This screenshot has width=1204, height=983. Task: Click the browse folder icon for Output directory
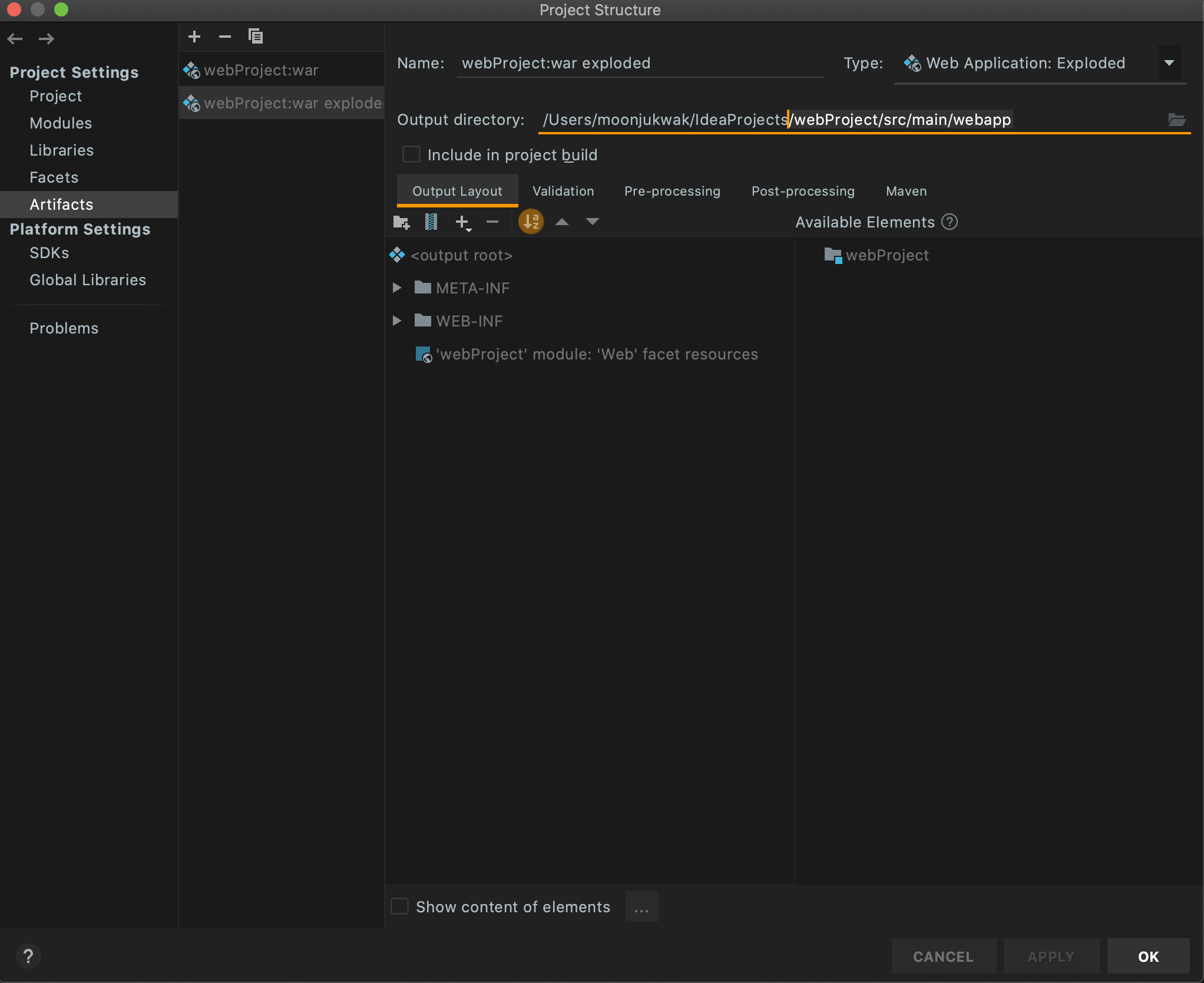(x=1176, y=120)
